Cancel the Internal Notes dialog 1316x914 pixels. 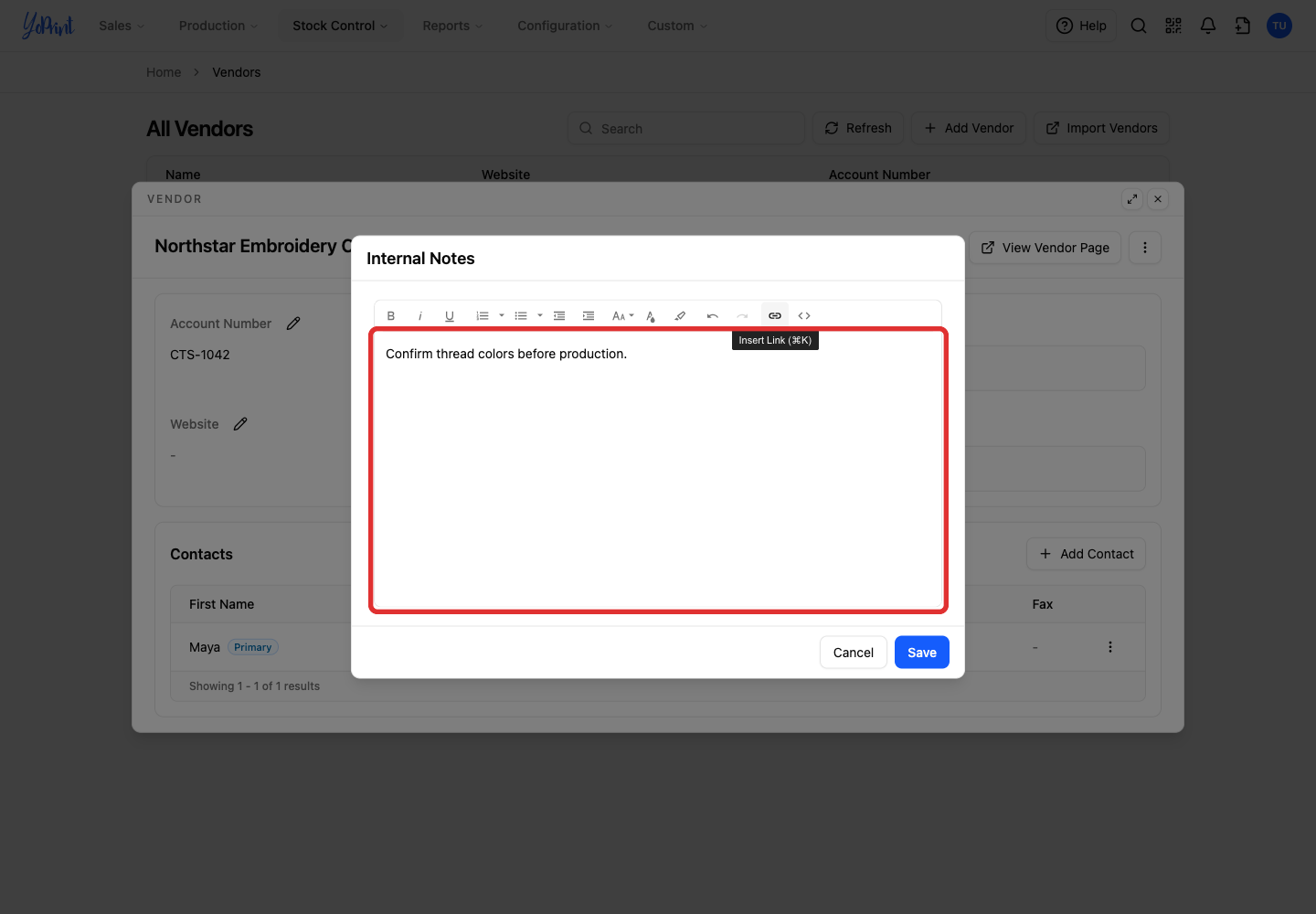[854, 653]
